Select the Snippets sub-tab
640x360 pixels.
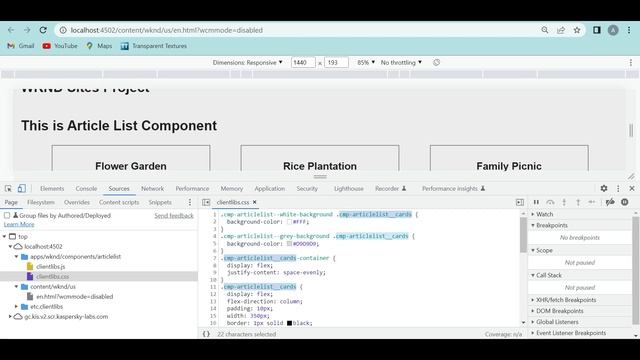click(x=160, y=202)
